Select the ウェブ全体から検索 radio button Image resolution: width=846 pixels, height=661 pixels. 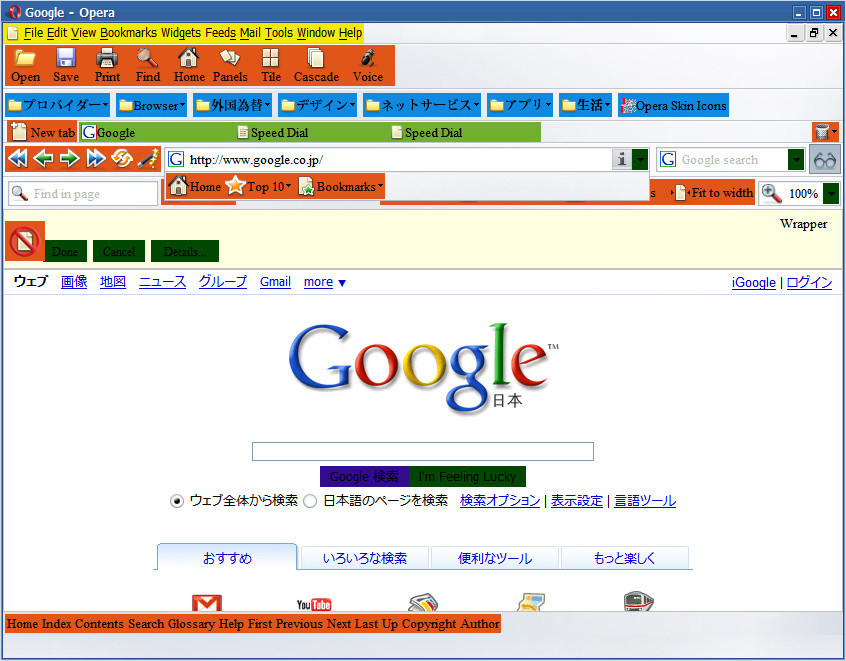point(176,501)
